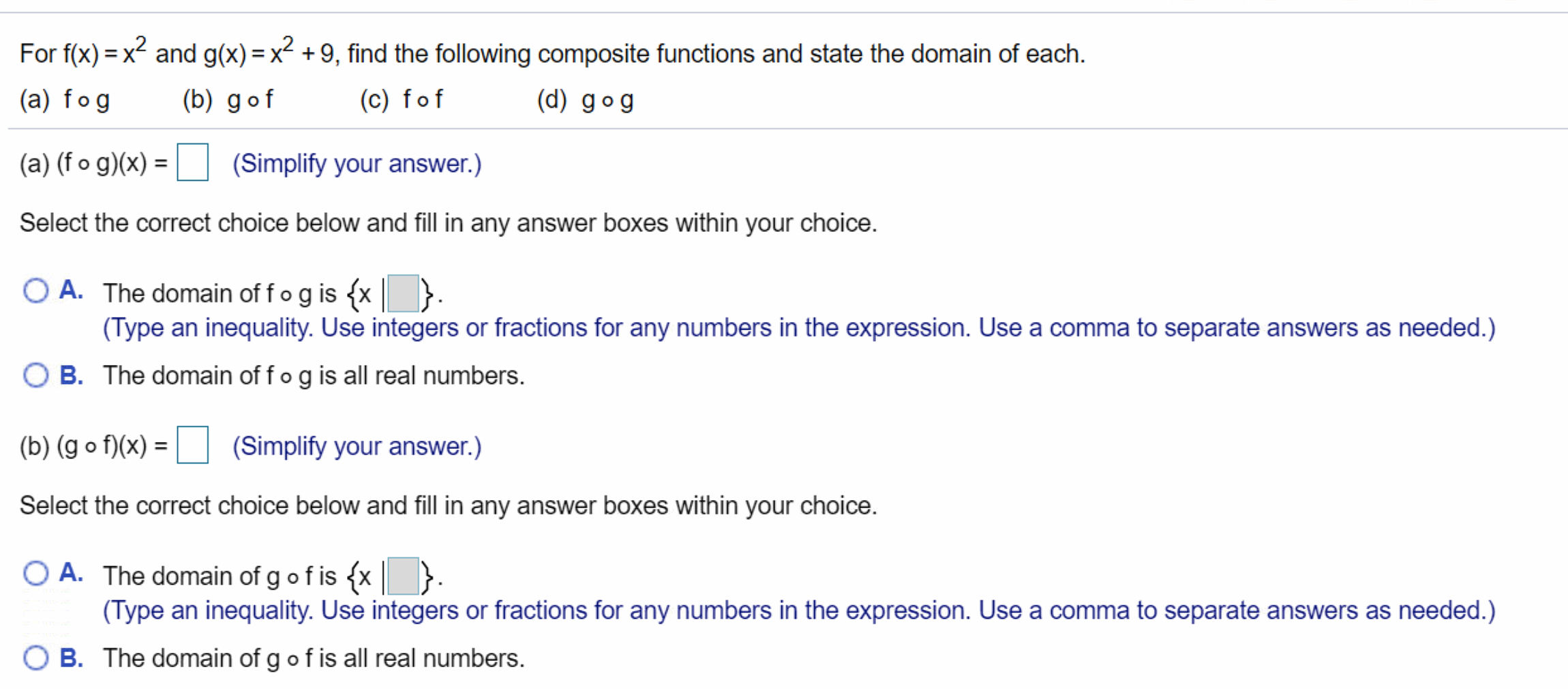Click the inequality box in choice A for f ∘ g
The width and height of the screenshot is (1568, 689).
pyautogui.click(x=402, y=292)
